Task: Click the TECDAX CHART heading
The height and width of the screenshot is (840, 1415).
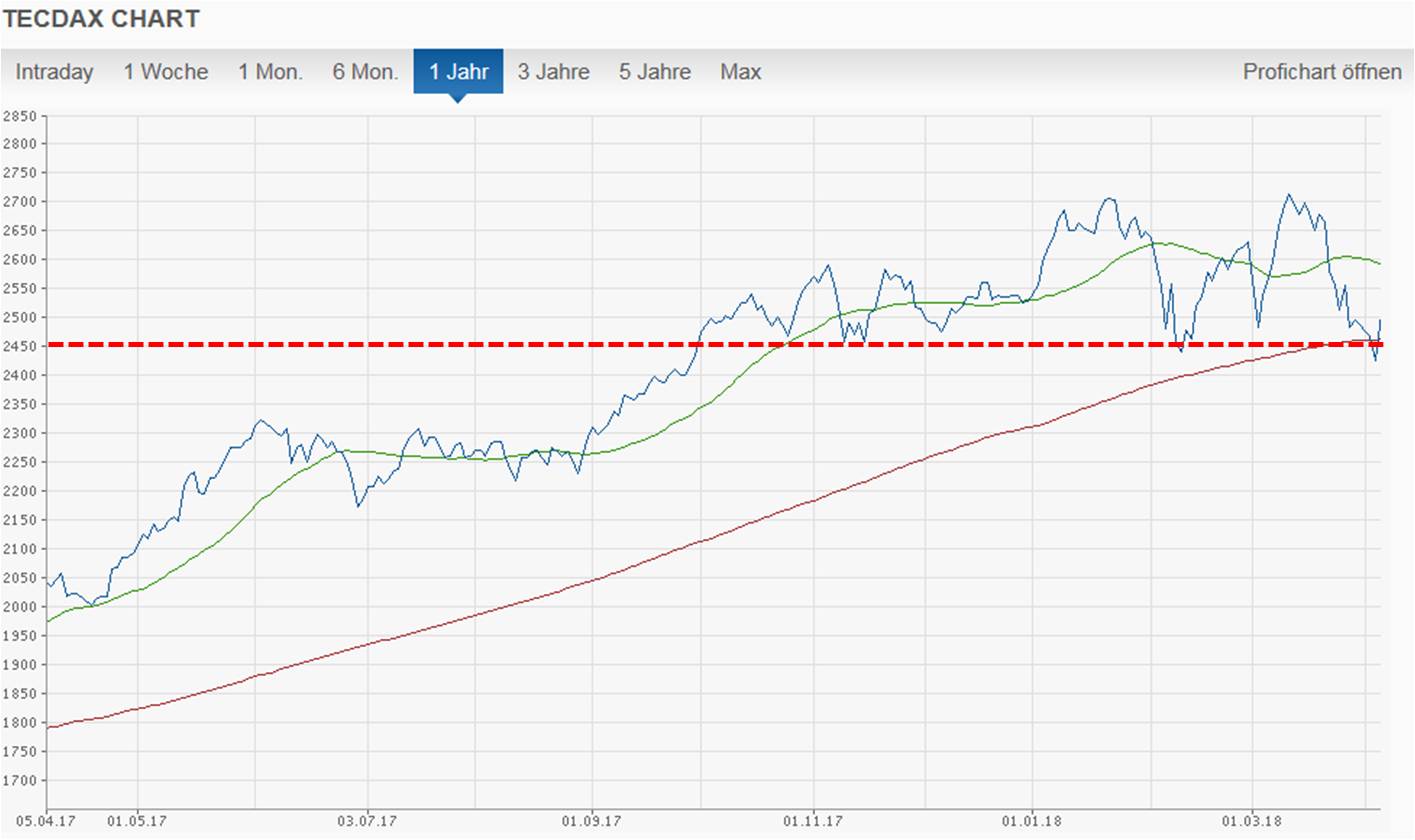Action: coord(102,19)
